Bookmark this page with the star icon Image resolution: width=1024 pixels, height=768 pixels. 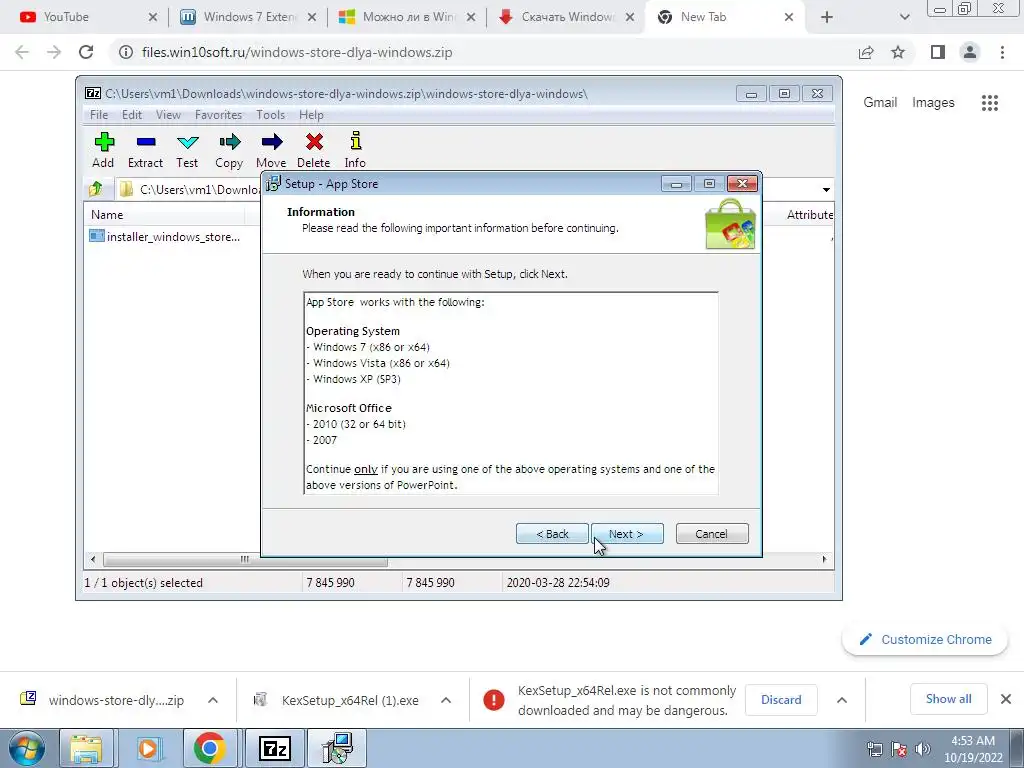(x=898, y=52)
